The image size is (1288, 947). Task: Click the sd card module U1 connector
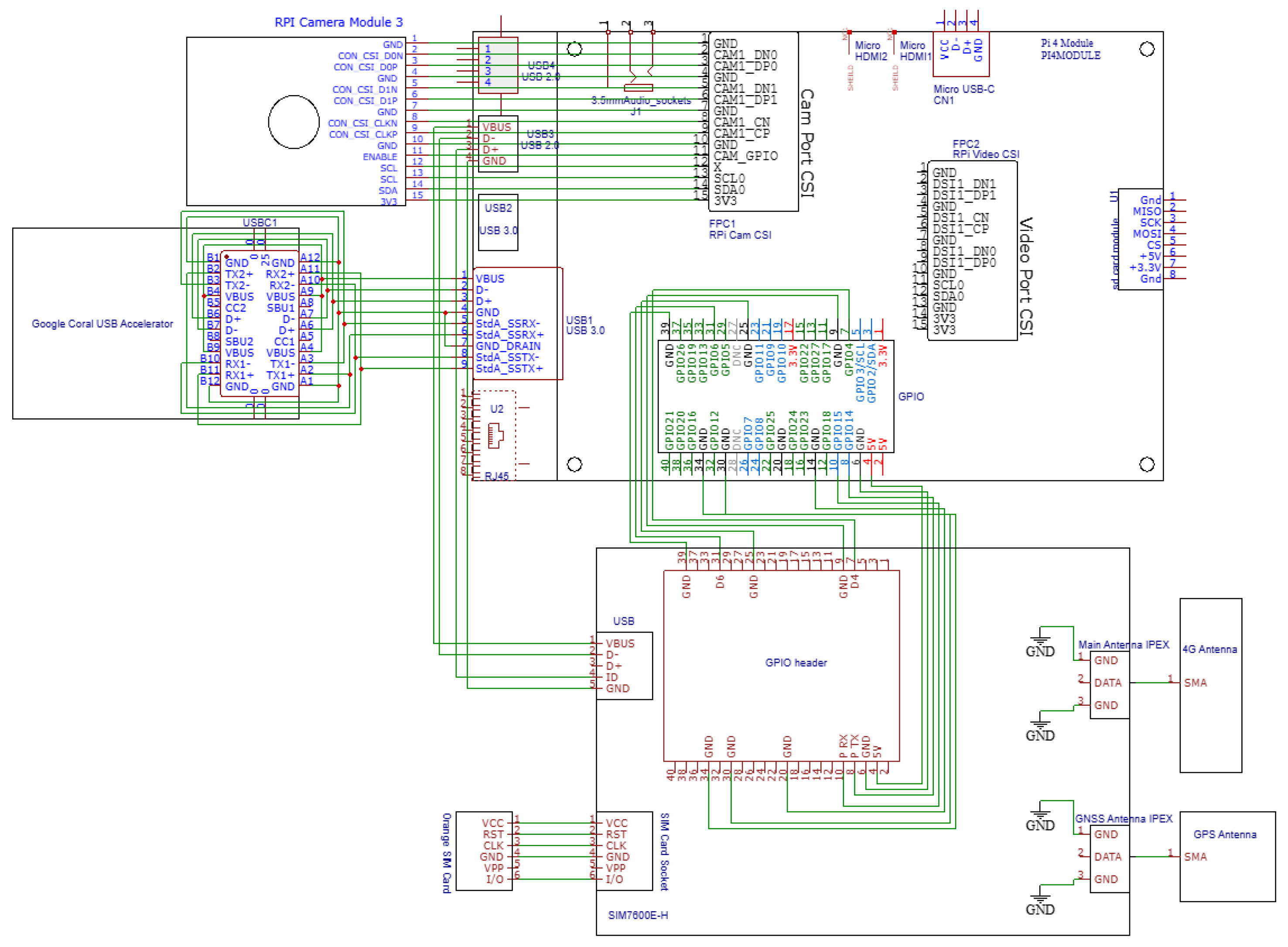coord(1140,239)
